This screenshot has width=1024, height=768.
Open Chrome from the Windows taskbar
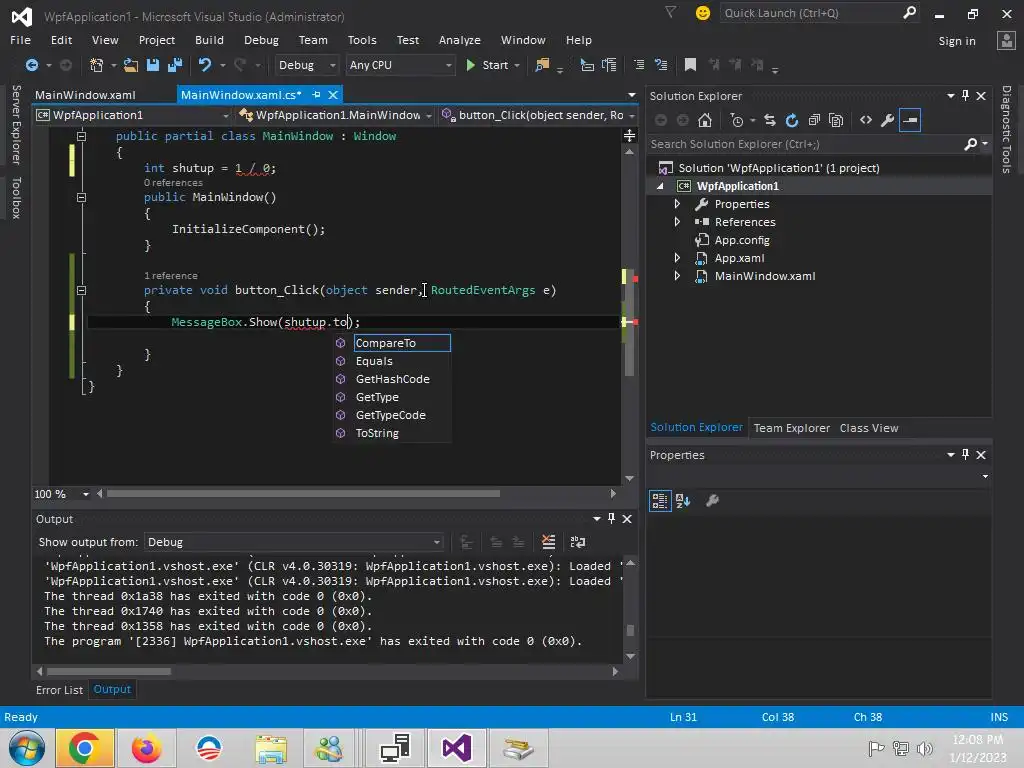tap(85, 748)
